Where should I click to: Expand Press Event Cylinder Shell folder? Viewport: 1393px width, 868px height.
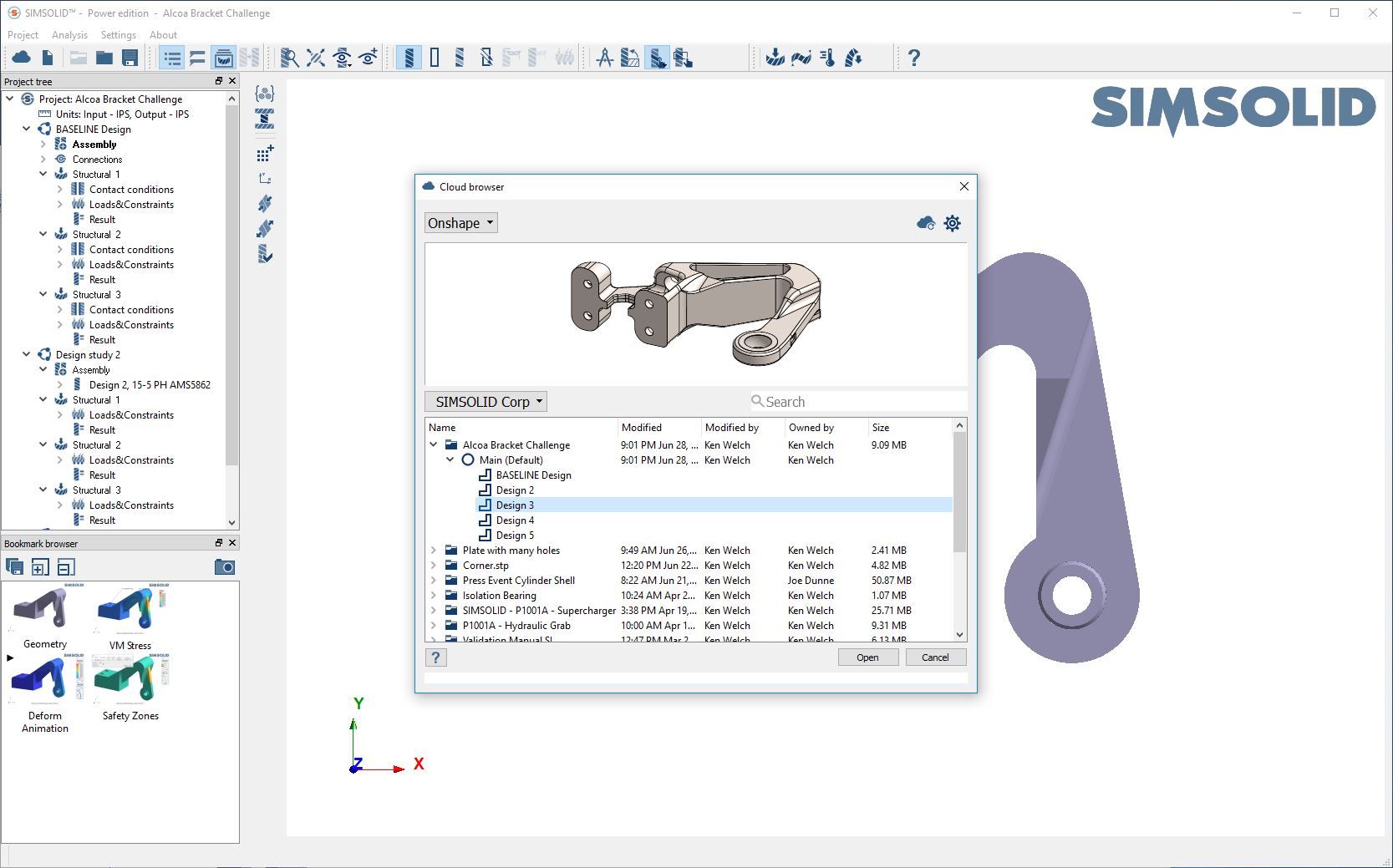[434, 581]
